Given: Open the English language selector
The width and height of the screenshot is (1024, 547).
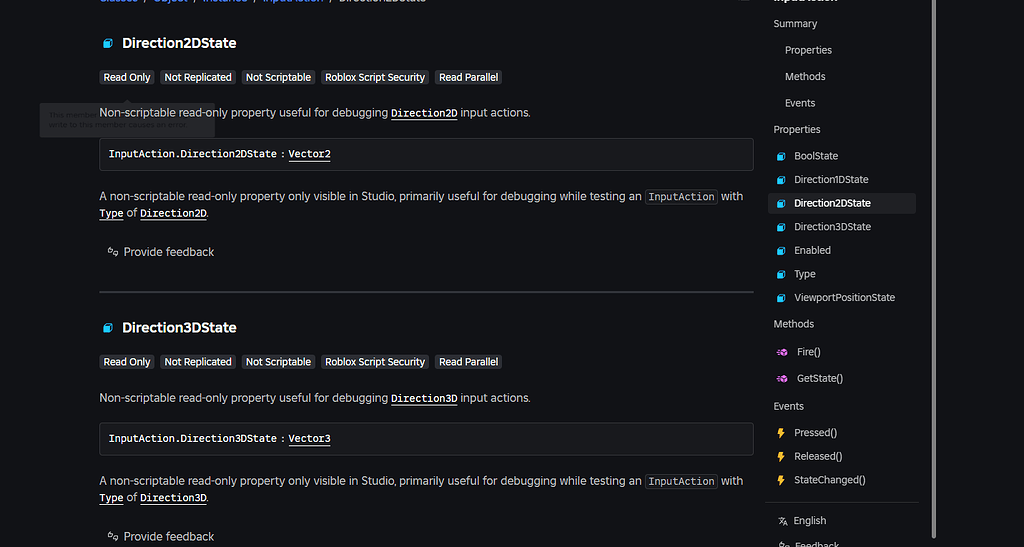Looking at the screenshot, I should pos(809,521).
